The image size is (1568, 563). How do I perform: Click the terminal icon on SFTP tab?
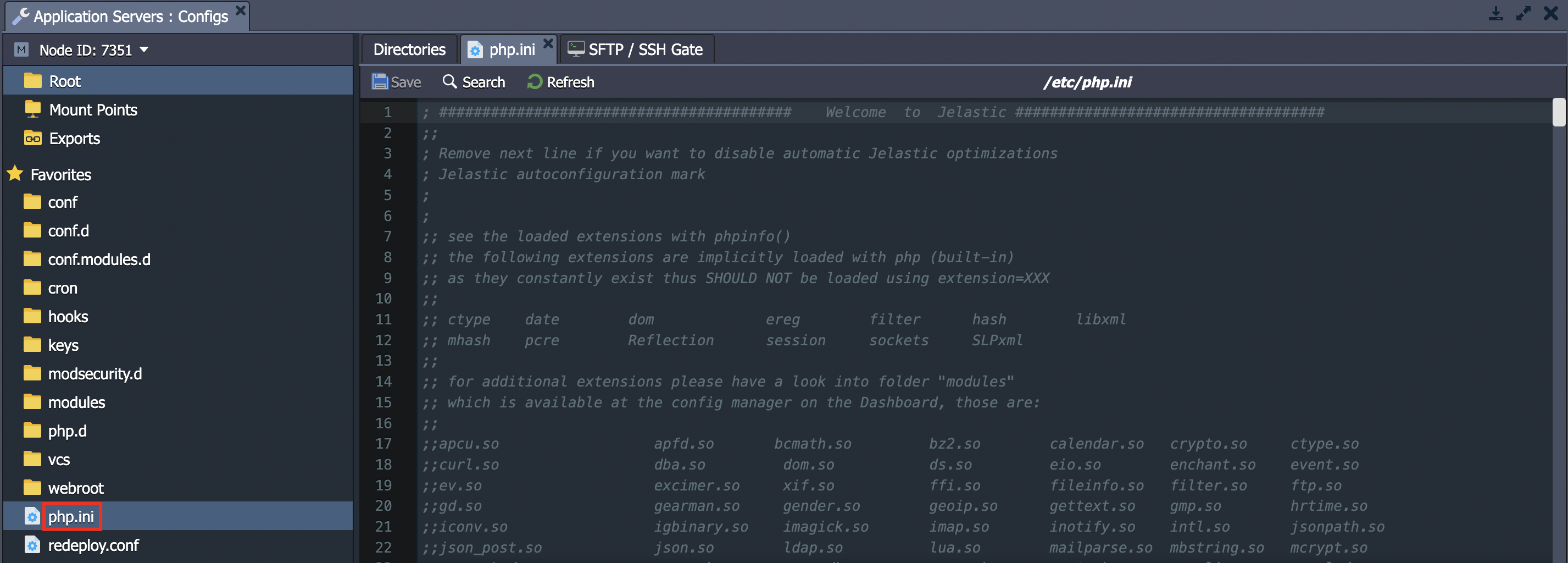pyautogui.click(x=575, y=49)
